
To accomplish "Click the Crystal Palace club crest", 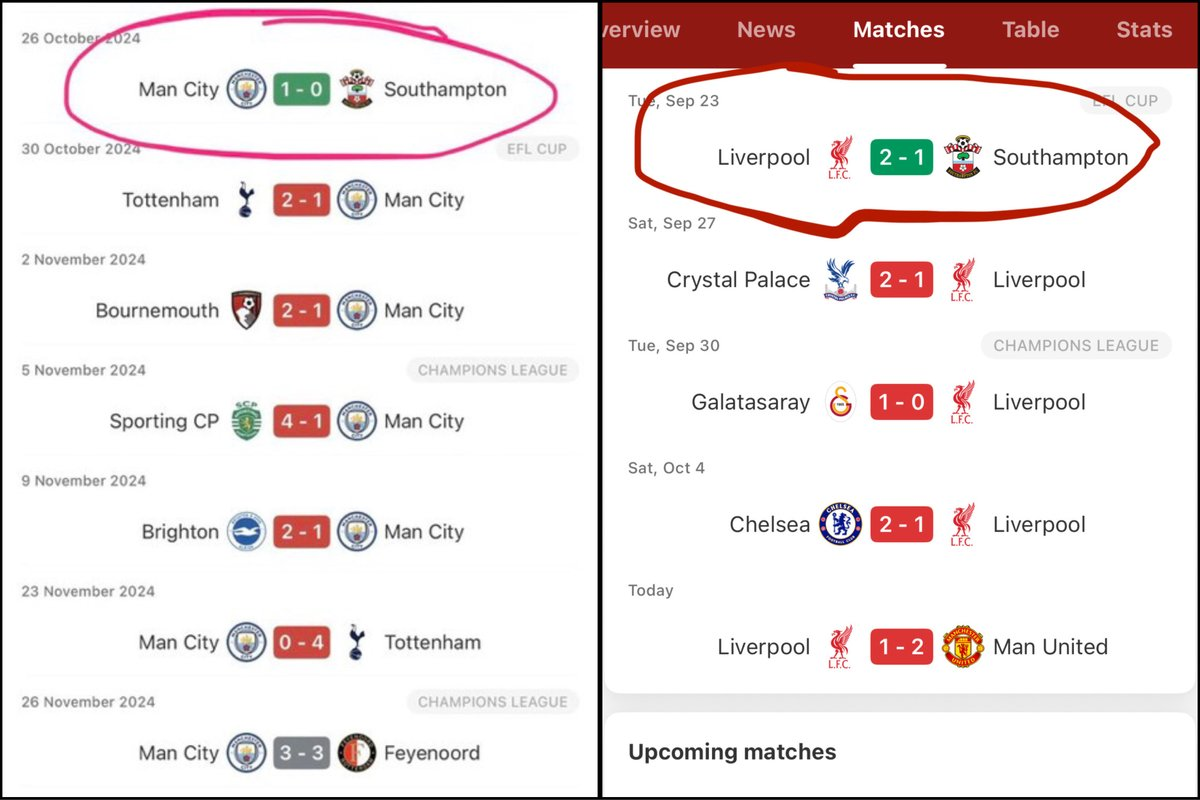I will click(840, 280).
